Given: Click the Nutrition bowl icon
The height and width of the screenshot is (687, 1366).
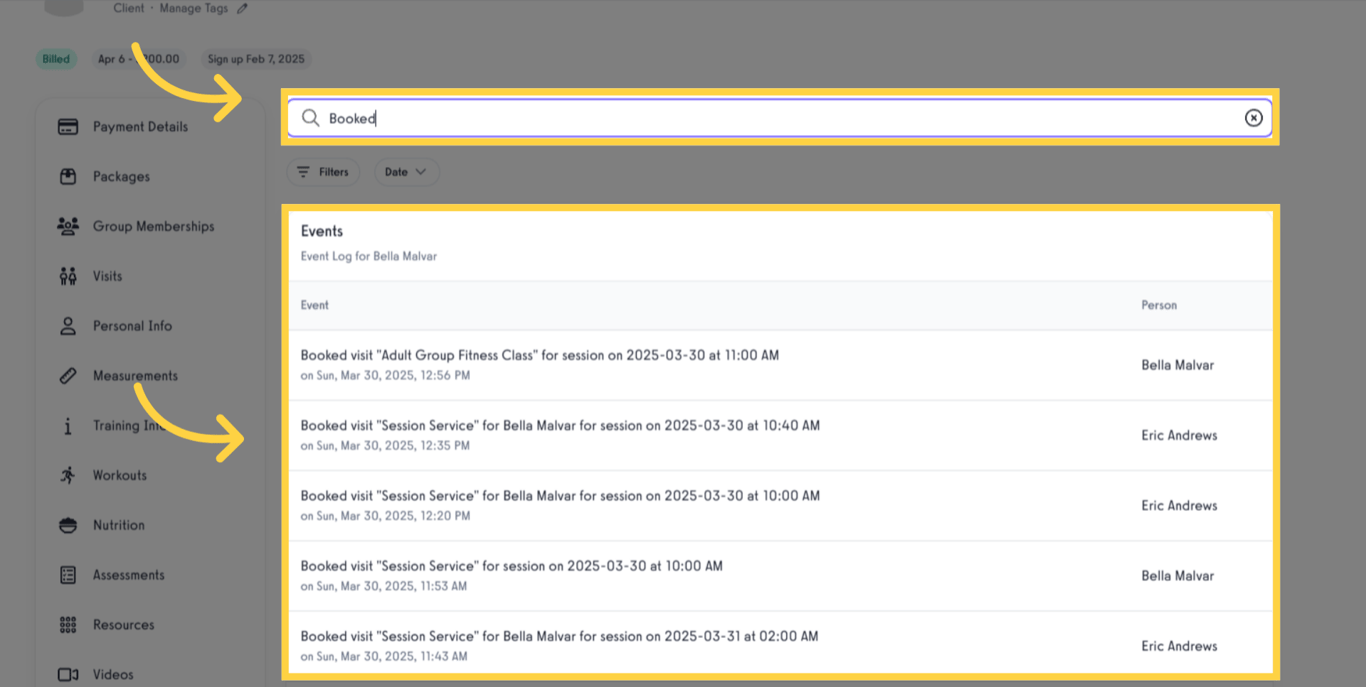Looking at the screenshot, I should tap(67, 525).
